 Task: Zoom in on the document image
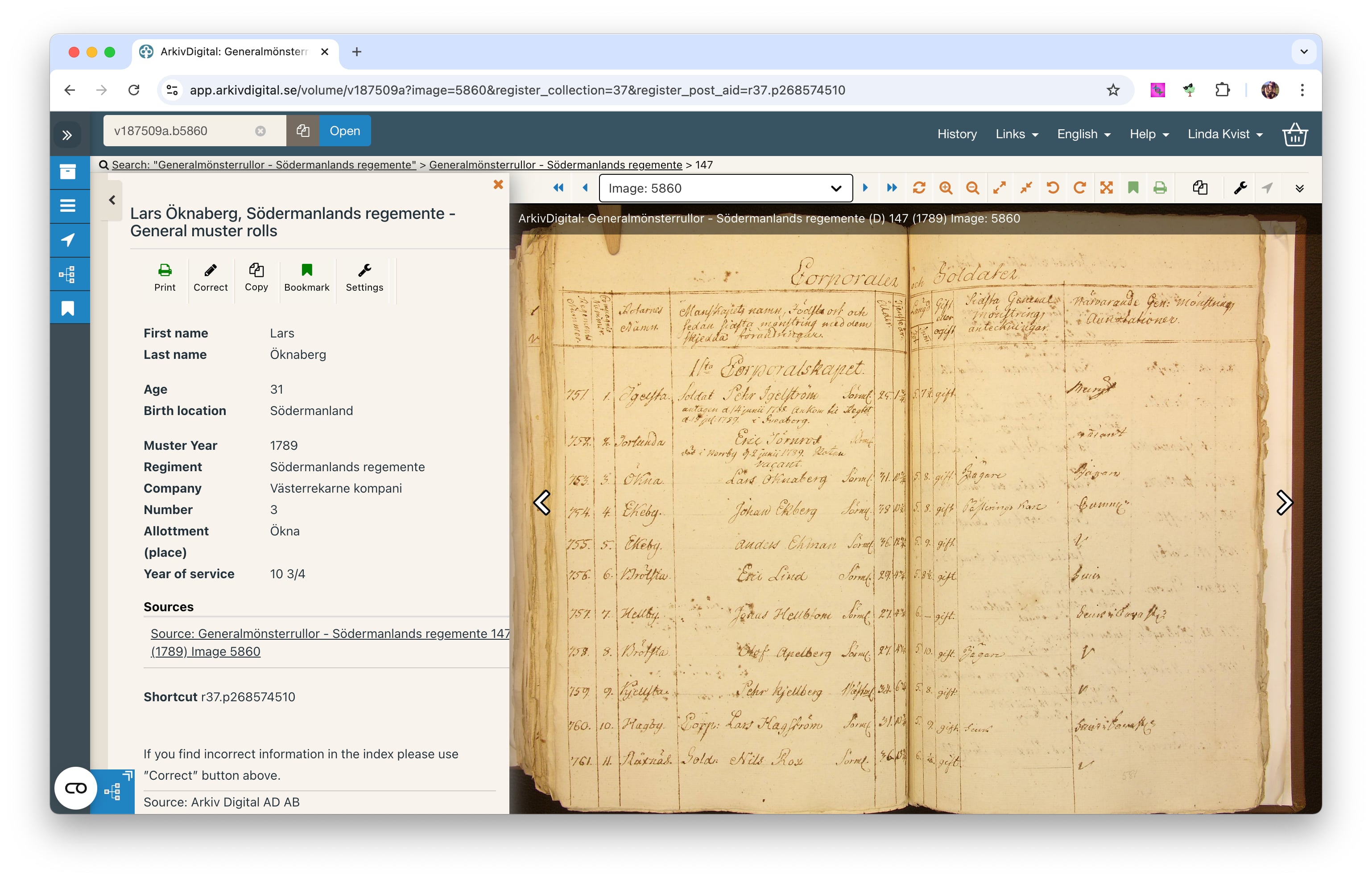(946, 188)
